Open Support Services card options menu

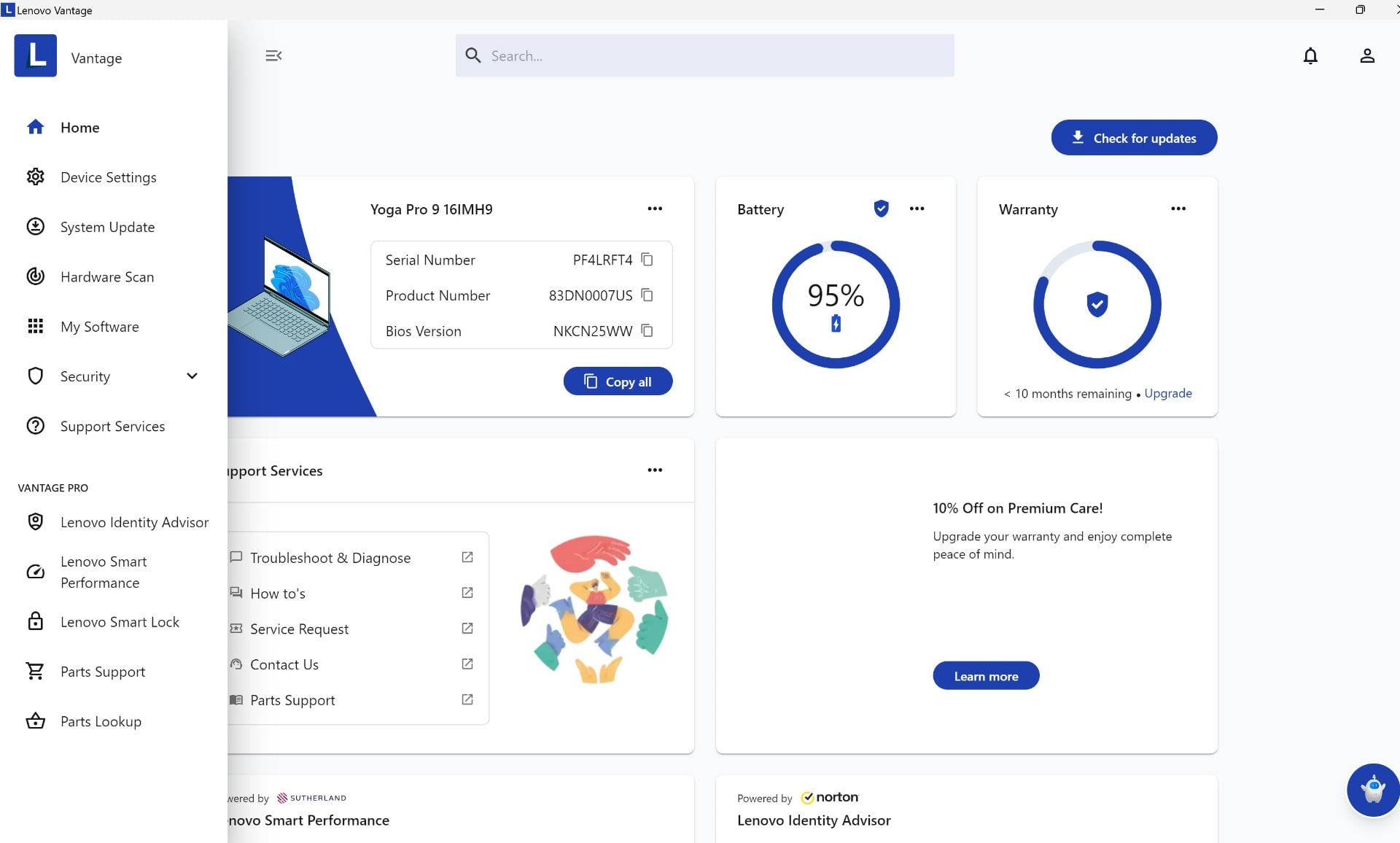coord(654,470)
